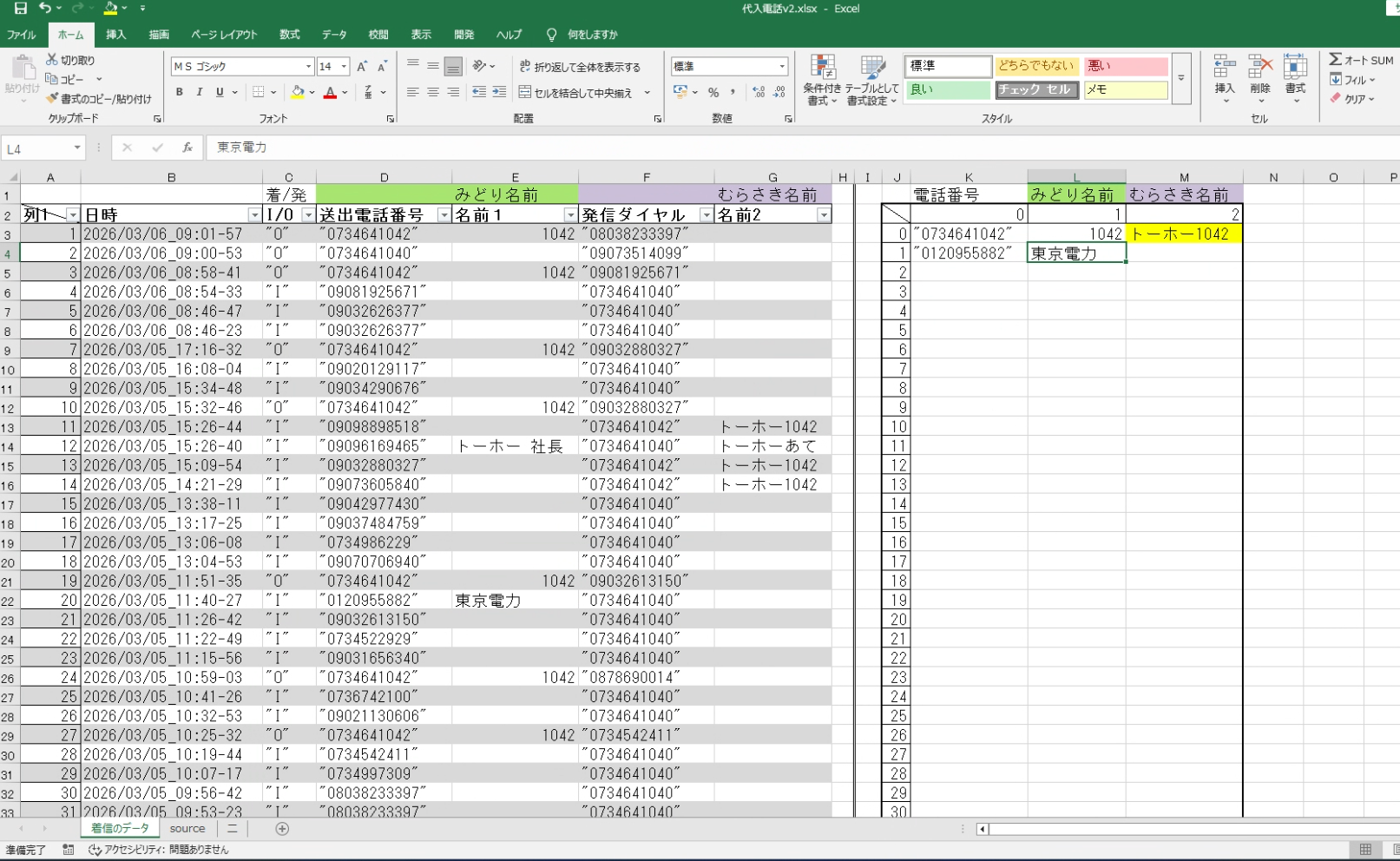The image size is (1400, 861).
Task: Click the format painter brush icon
Action: (x=53, y=99)
